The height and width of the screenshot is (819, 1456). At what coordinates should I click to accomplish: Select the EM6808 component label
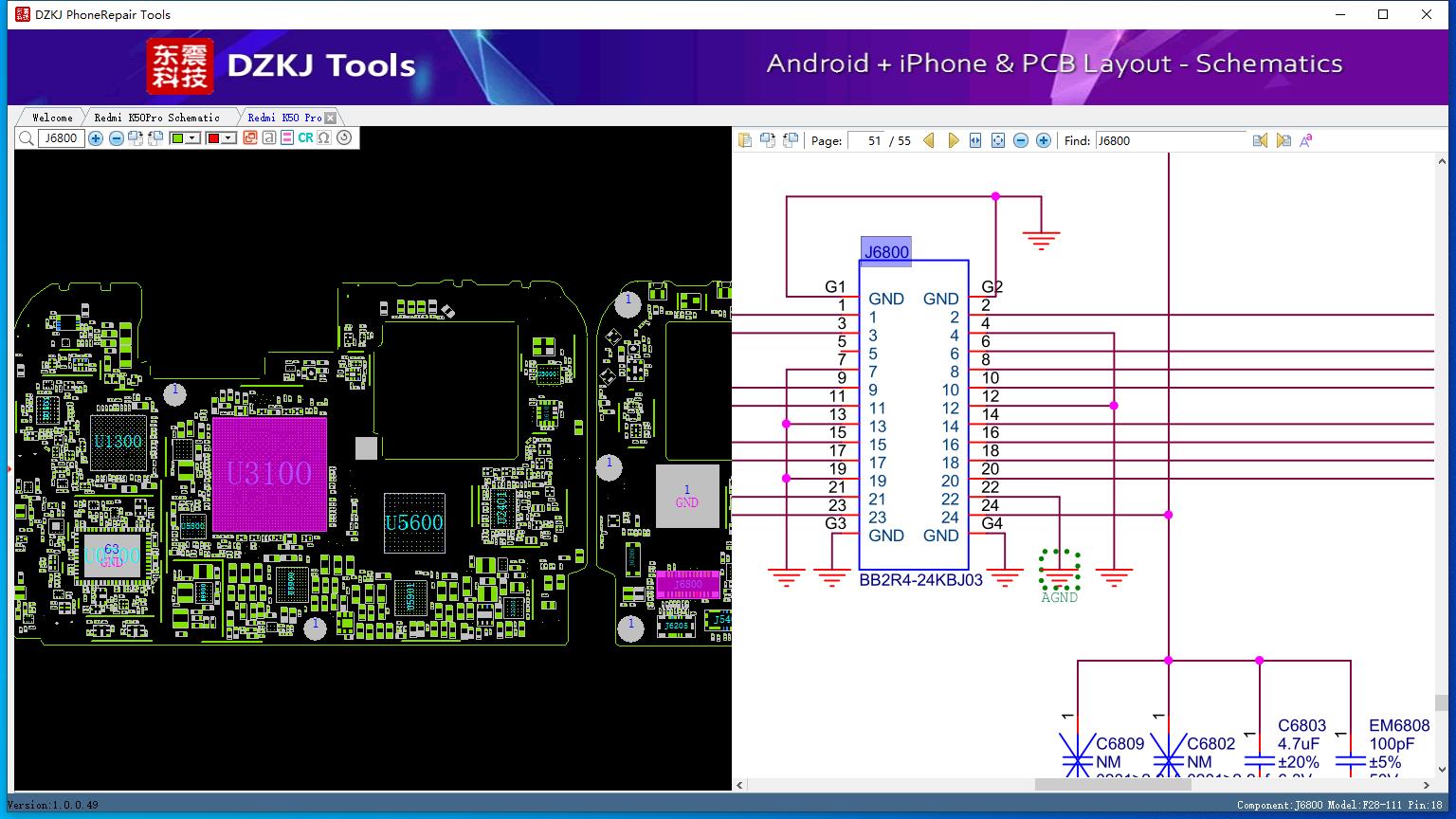point(1399,726)
